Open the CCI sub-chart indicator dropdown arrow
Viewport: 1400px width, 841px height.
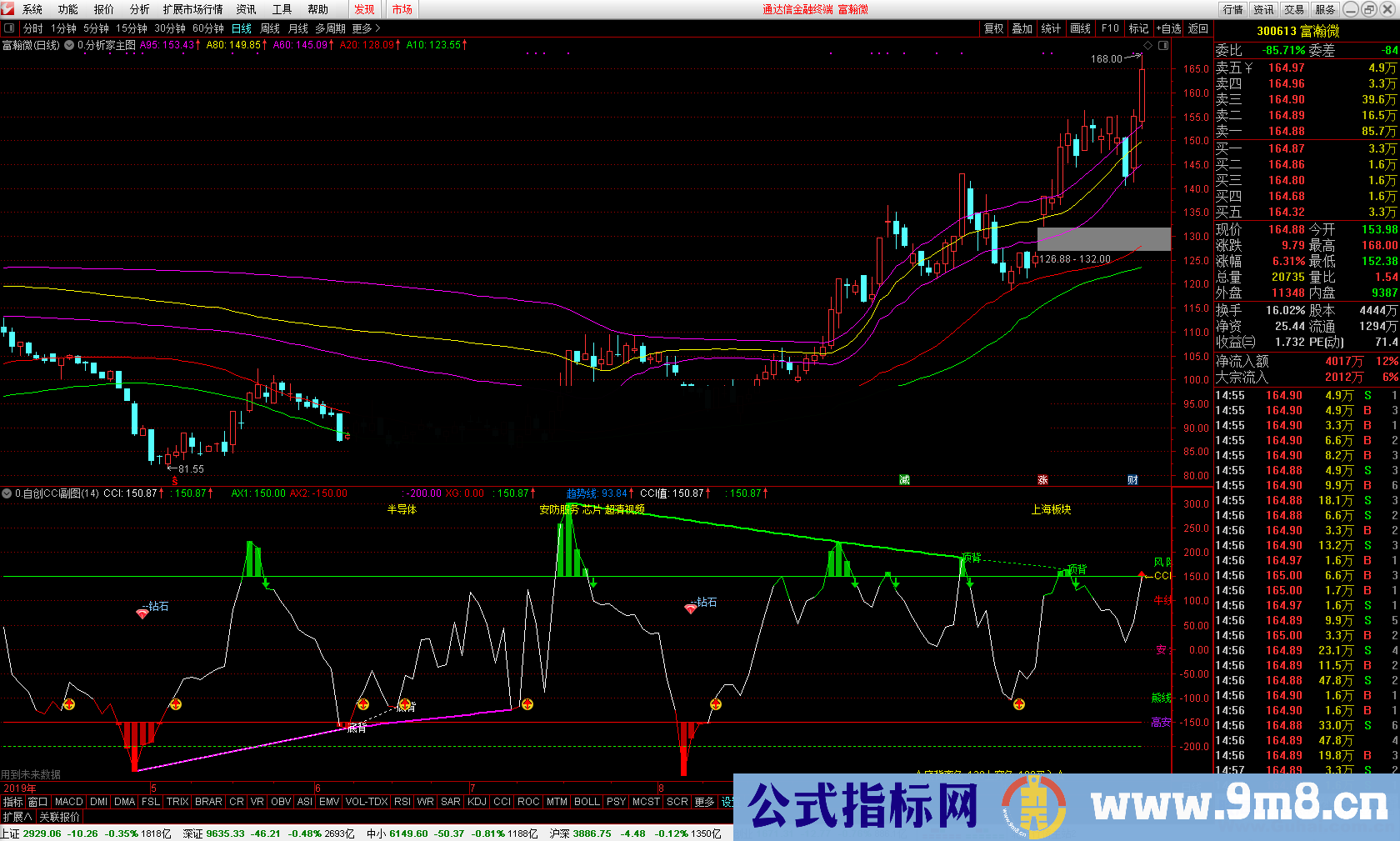7,493
